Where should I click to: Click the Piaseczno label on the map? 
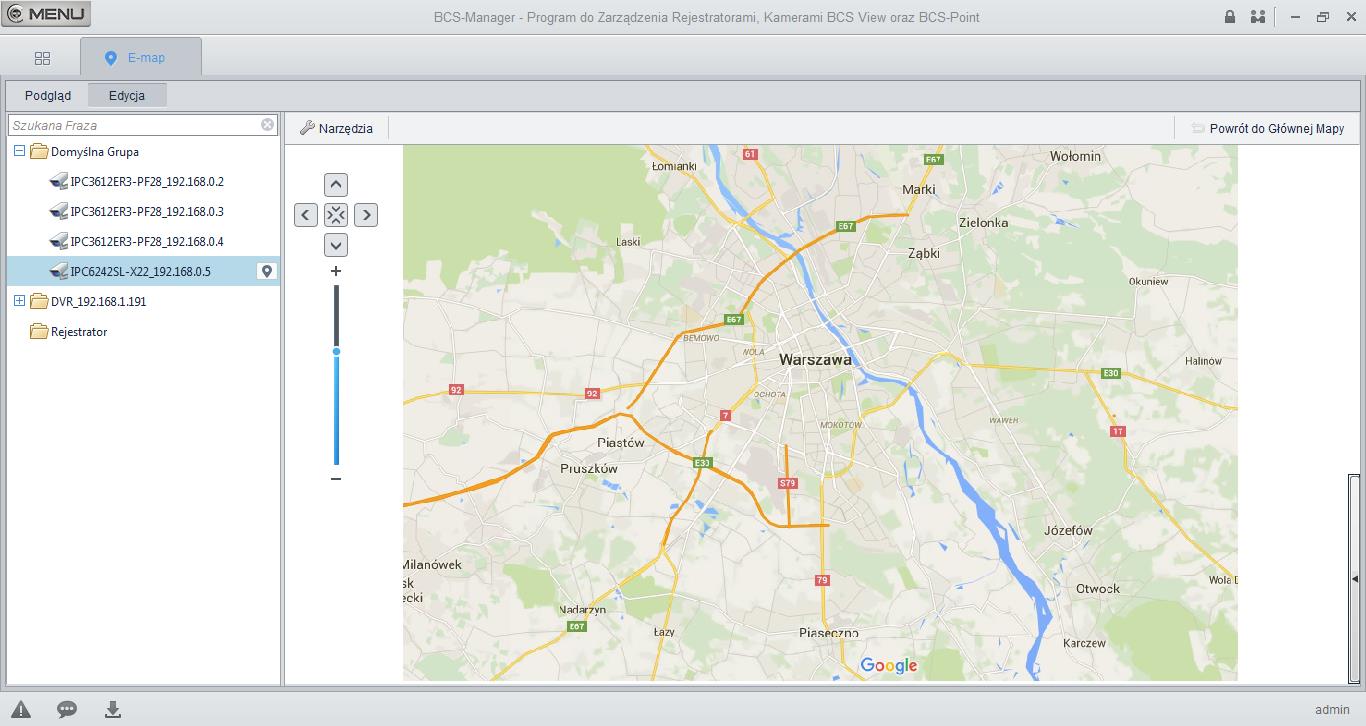pyautogui.click(x=829, y=633)
